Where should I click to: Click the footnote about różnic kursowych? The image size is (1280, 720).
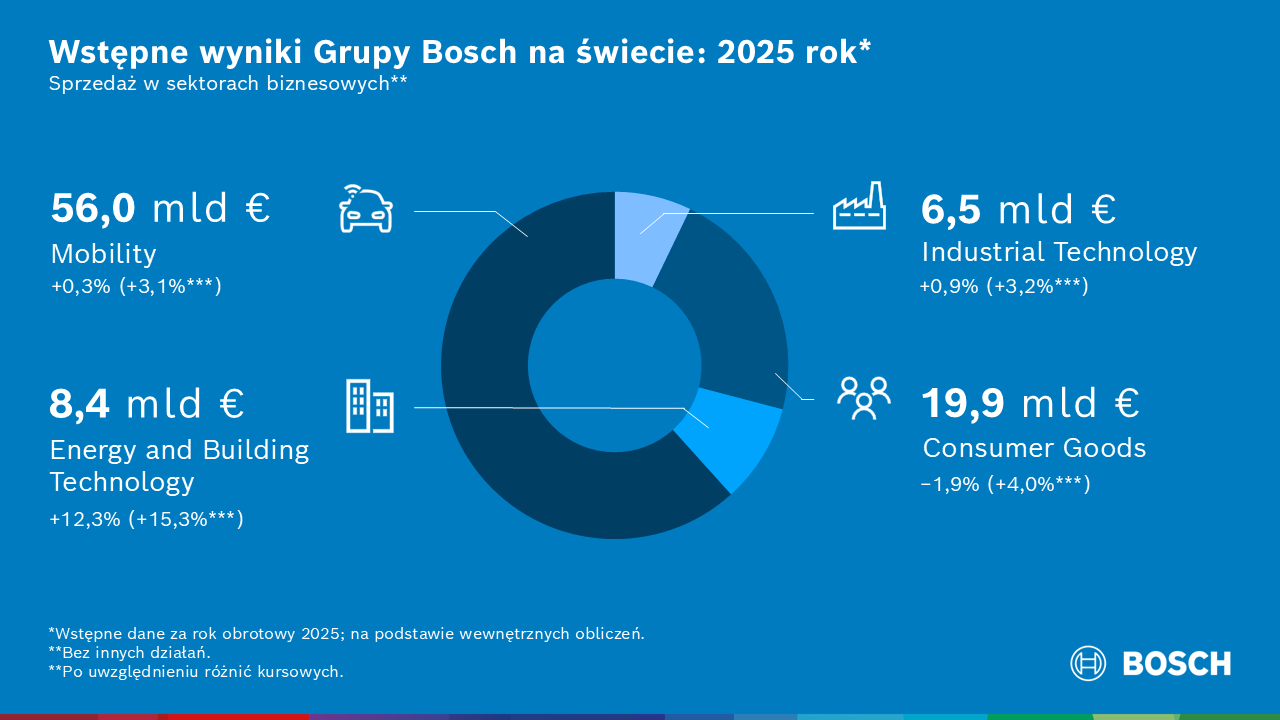pyautogui.click(x=196, y=672)
